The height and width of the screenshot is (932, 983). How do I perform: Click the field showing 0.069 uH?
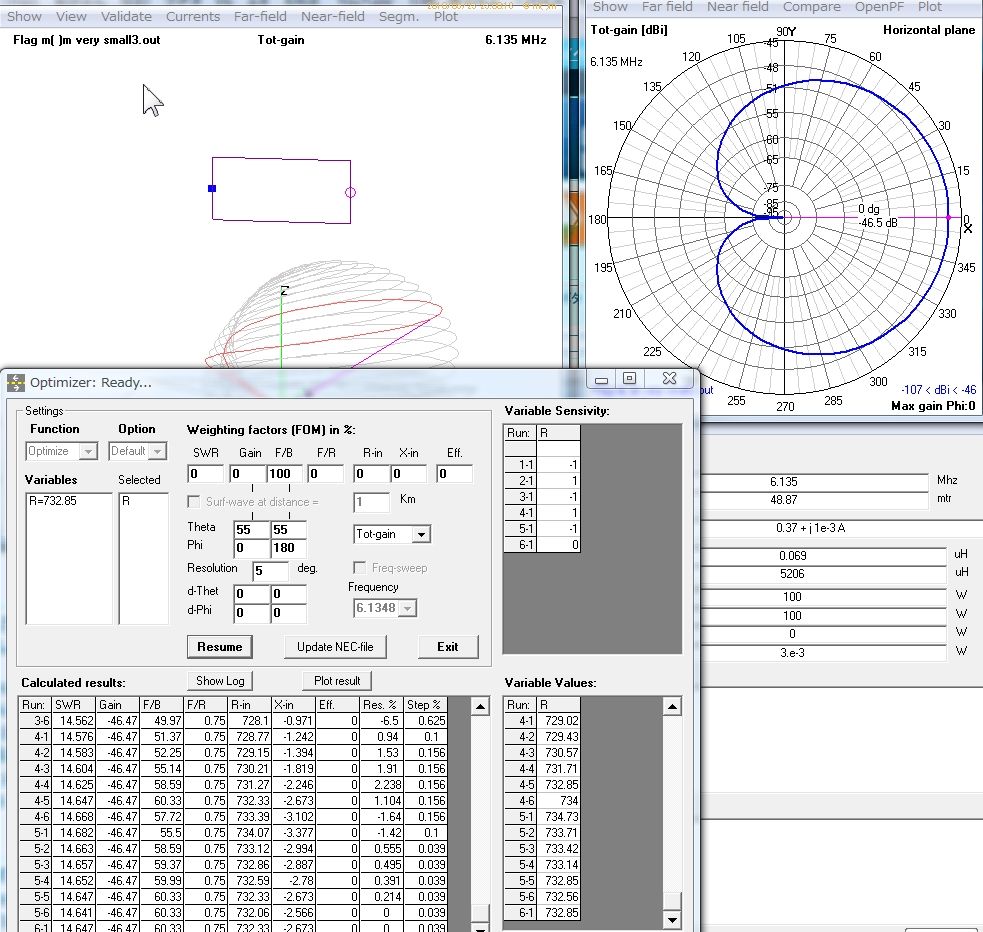coord(823,556)
